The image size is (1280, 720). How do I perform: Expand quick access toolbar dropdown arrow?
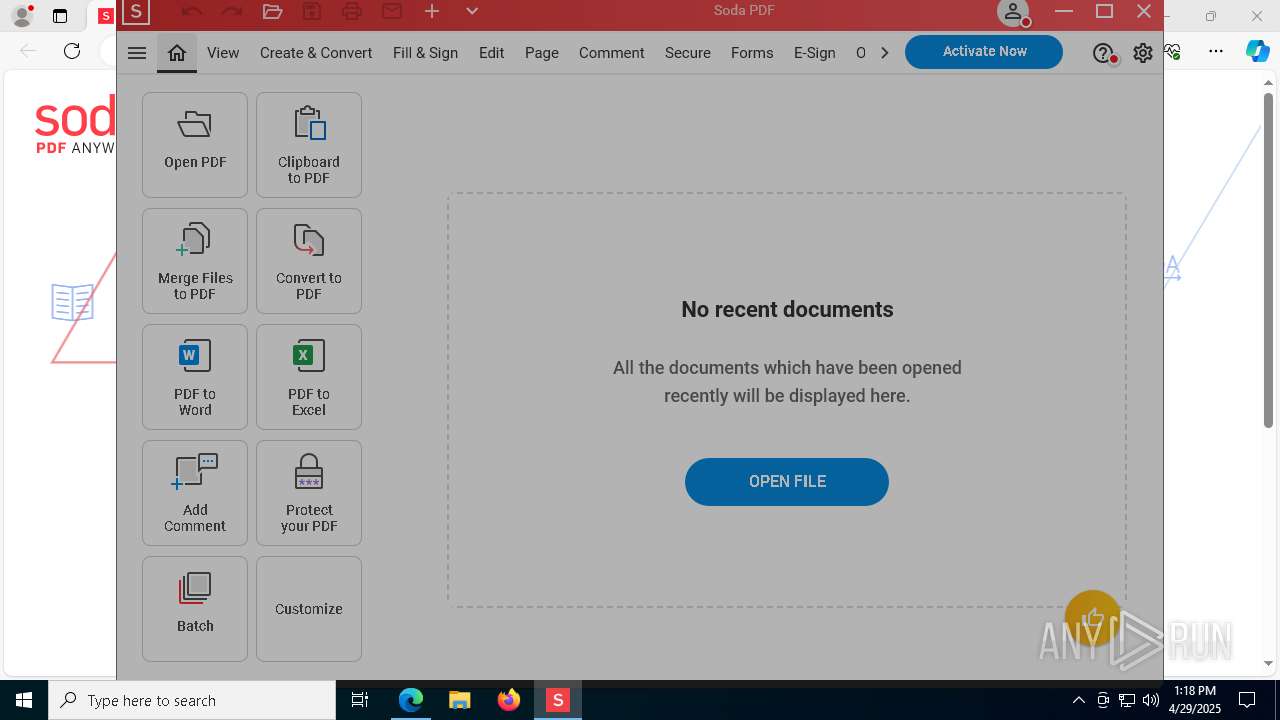click(x=472, y=11)
